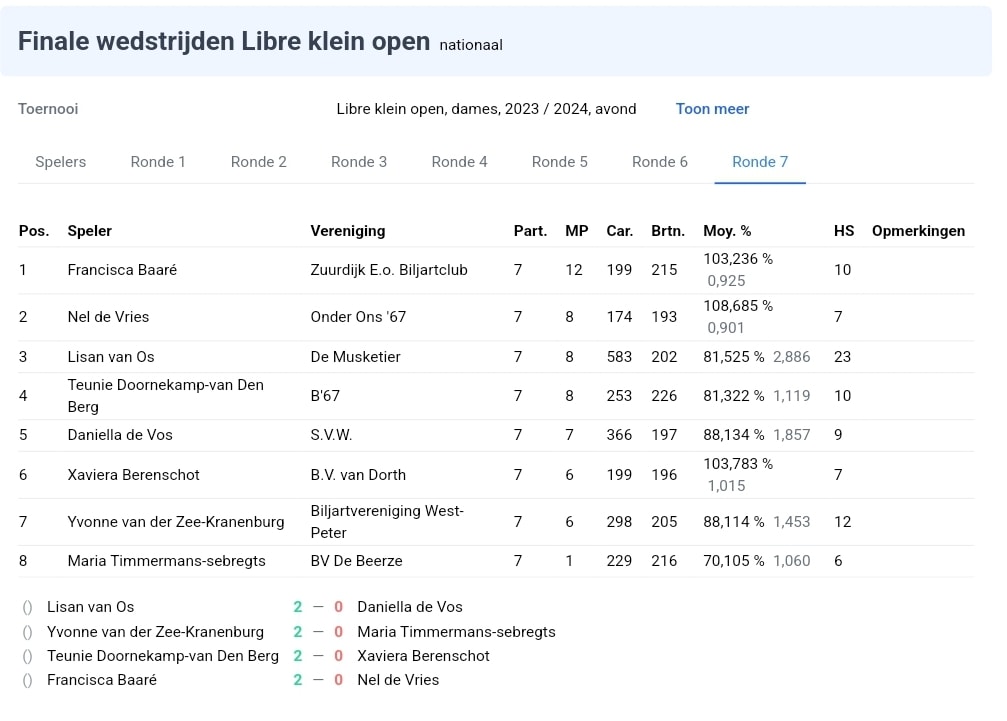This screenshot has width=1007, height=721.
Task: Click Nel de Vries in match results
Action: (398, 681)
